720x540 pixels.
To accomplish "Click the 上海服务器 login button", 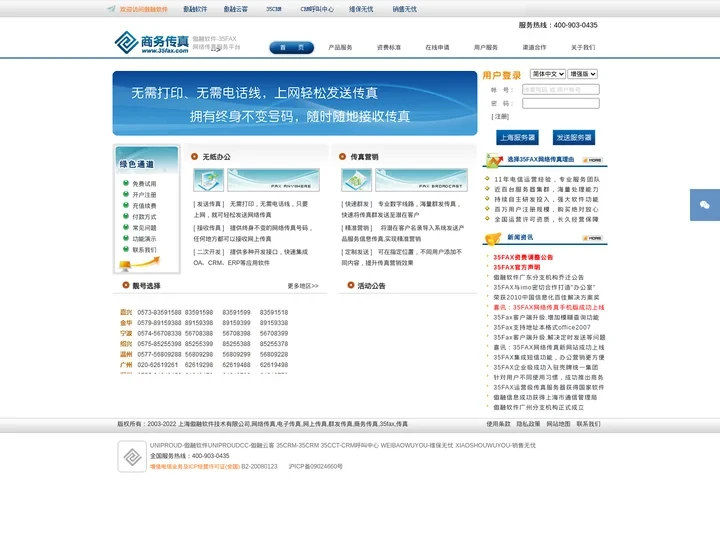I will tap(518, 137).
